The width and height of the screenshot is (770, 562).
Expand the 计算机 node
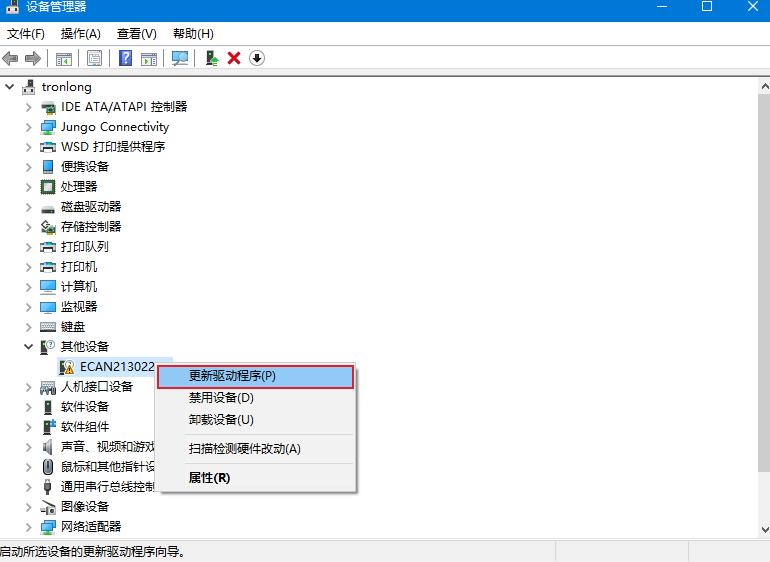coord(28,287)
